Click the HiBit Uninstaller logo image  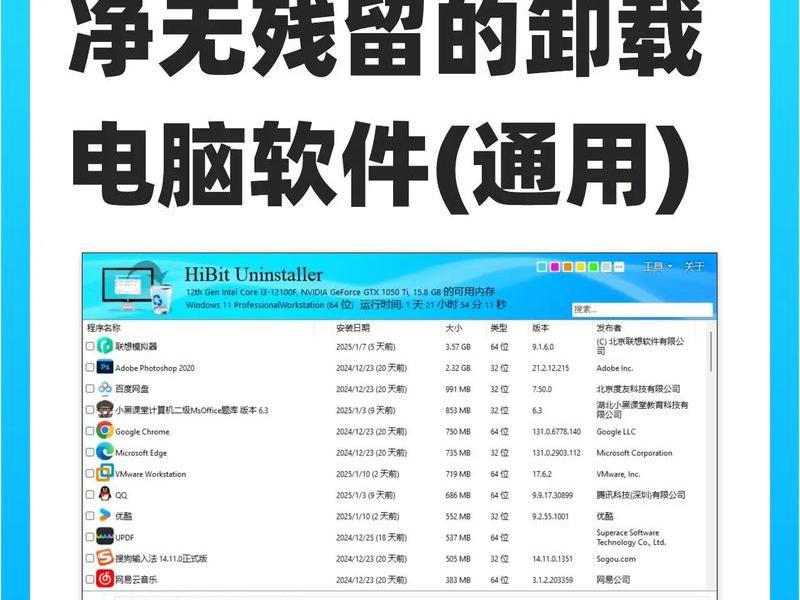pyautogui.click(x=138, y=288)
